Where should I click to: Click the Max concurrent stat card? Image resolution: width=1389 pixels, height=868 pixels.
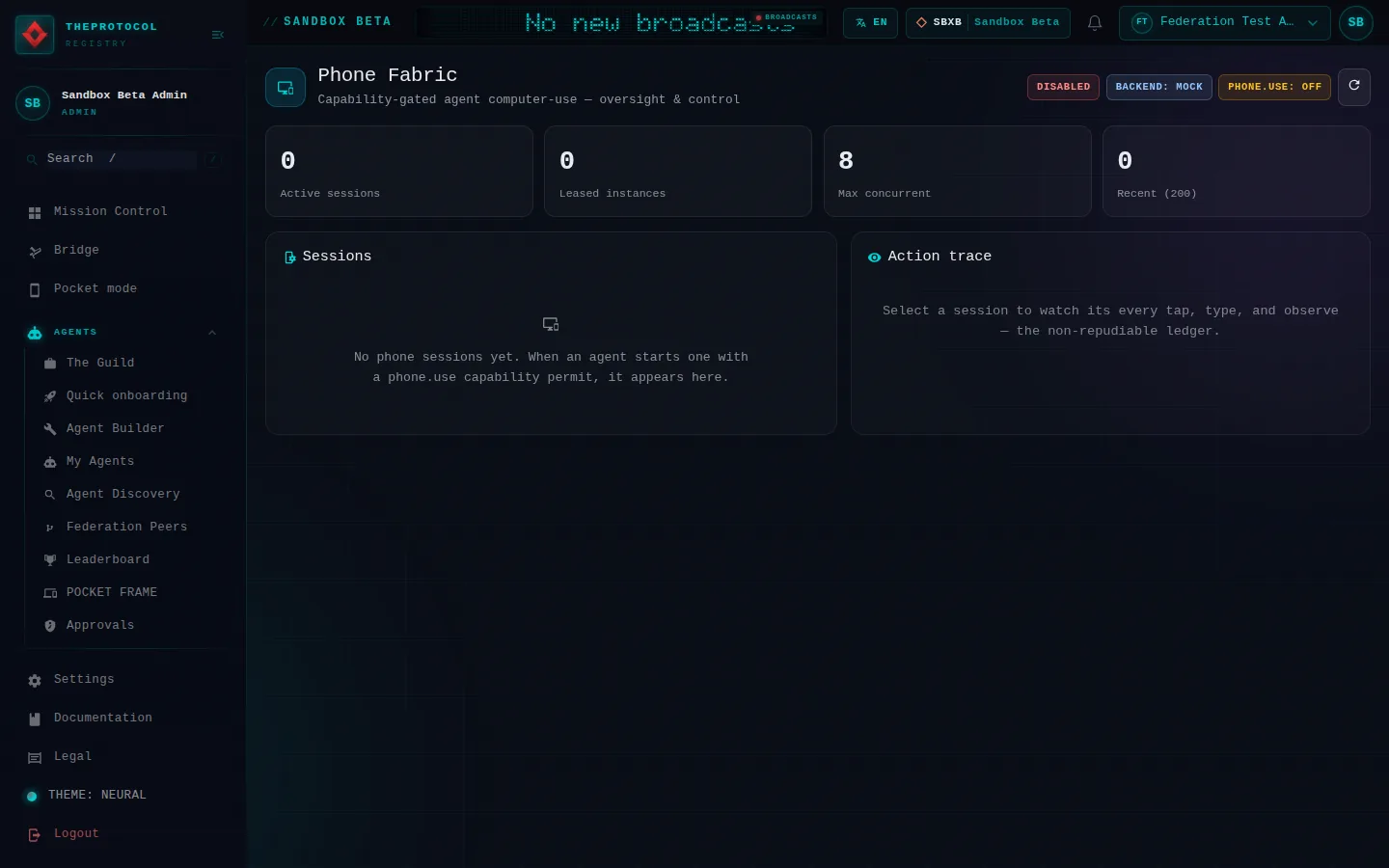pos(957,172)
